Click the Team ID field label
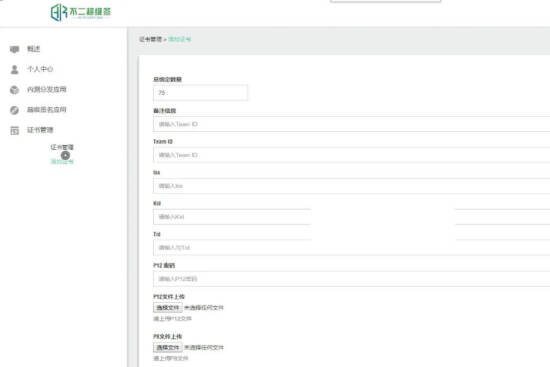 tap(163, 141)
